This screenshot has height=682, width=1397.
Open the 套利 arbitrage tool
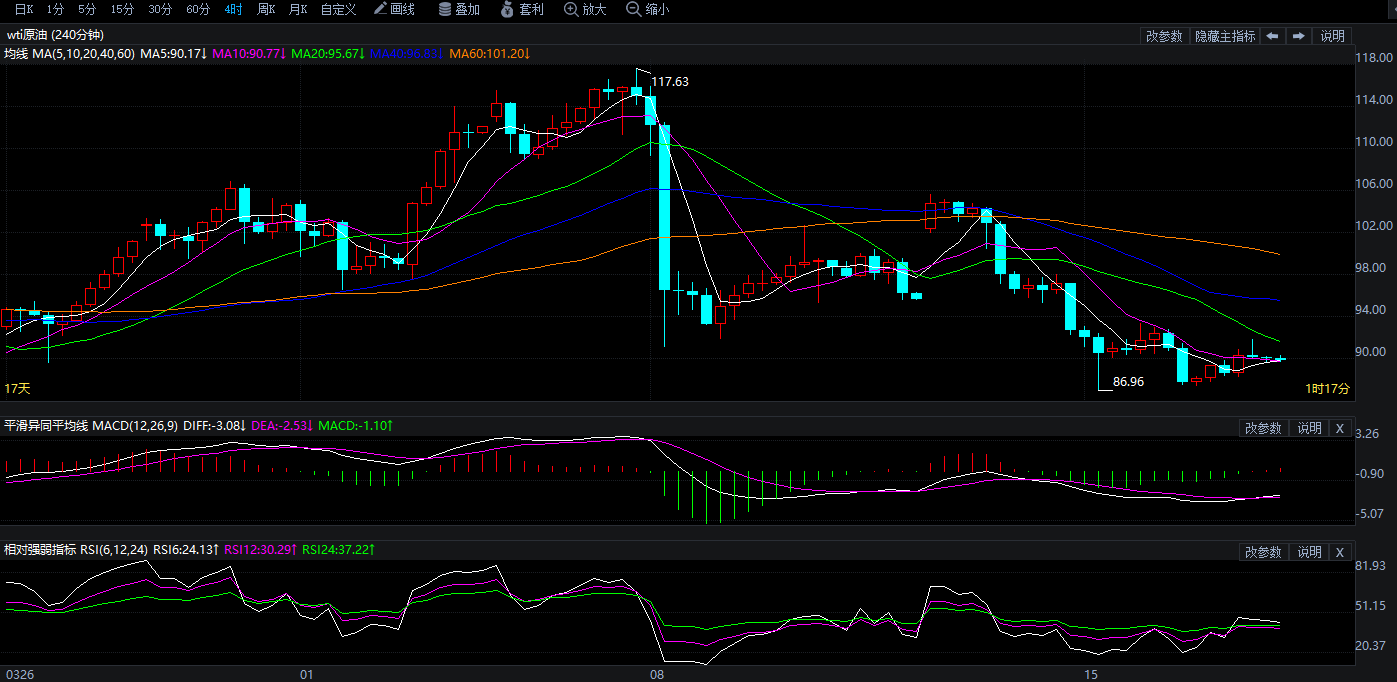[x=521, y=9]
